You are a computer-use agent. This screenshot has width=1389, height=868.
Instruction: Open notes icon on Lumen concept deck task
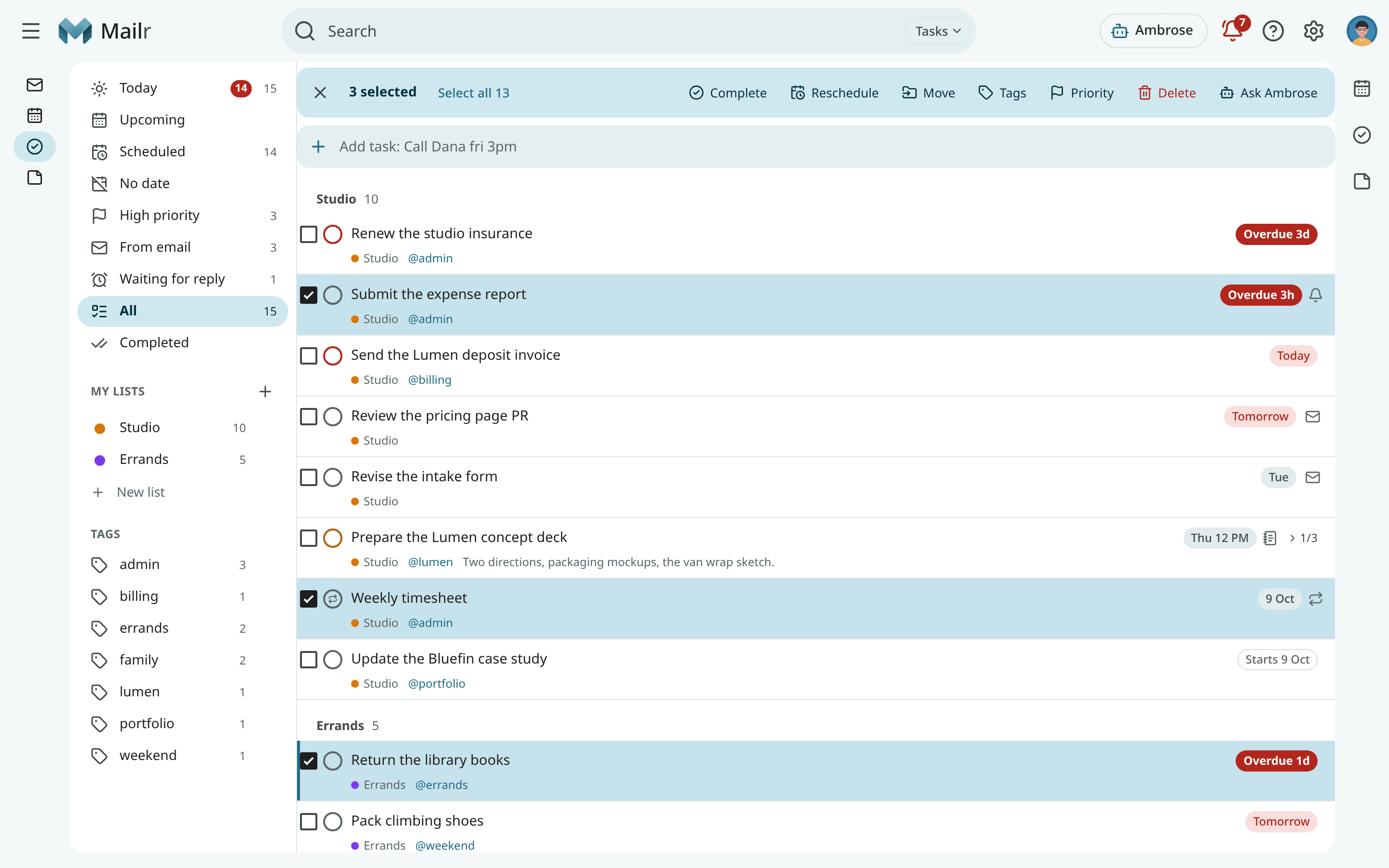1269,538
